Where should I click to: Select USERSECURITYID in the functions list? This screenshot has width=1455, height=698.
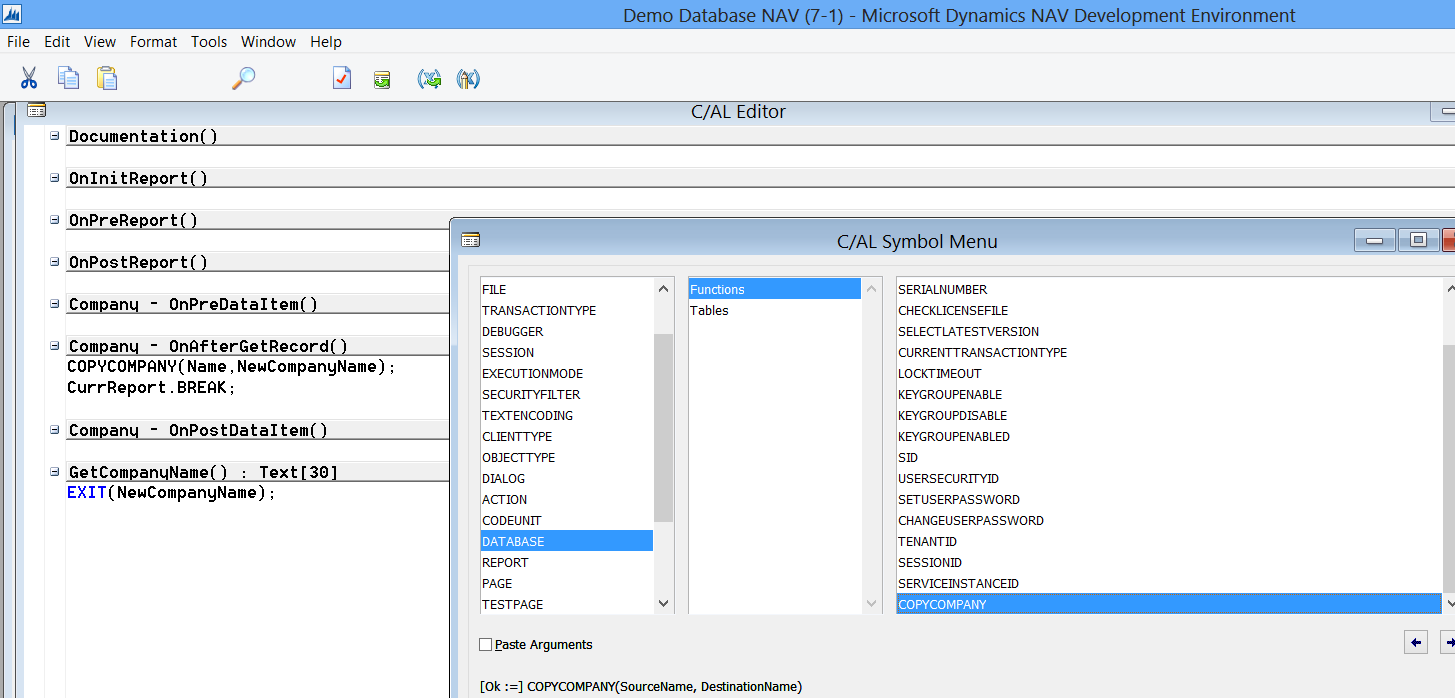pos(948,479)
